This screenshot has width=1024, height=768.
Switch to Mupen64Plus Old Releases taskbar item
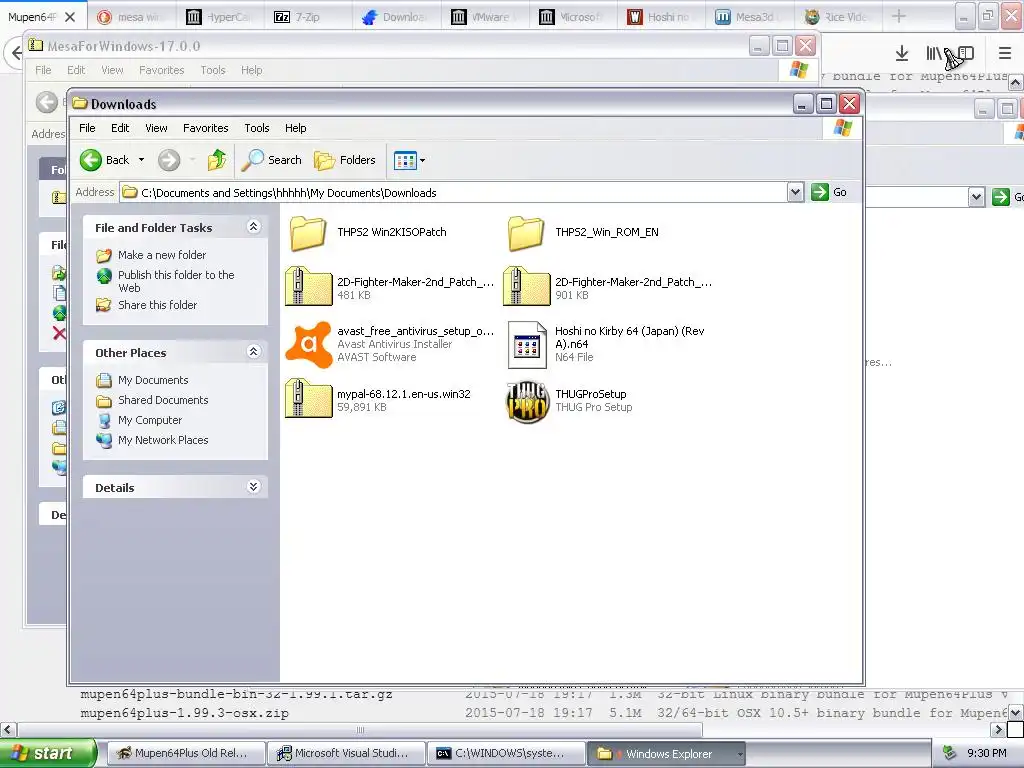point(185,753)
